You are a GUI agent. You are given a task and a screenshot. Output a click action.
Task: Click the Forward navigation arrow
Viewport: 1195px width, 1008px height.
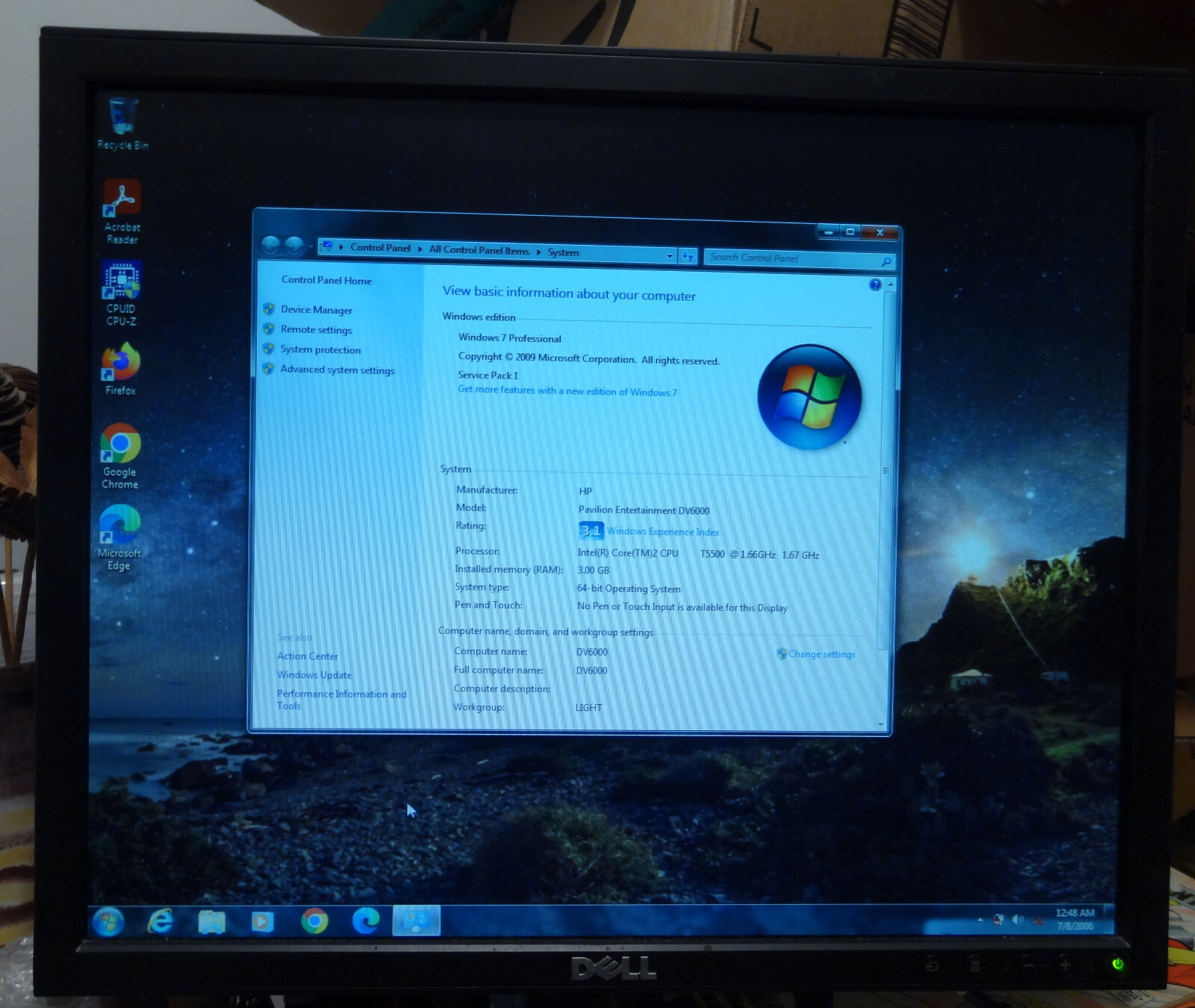click(x=295, y=245)
